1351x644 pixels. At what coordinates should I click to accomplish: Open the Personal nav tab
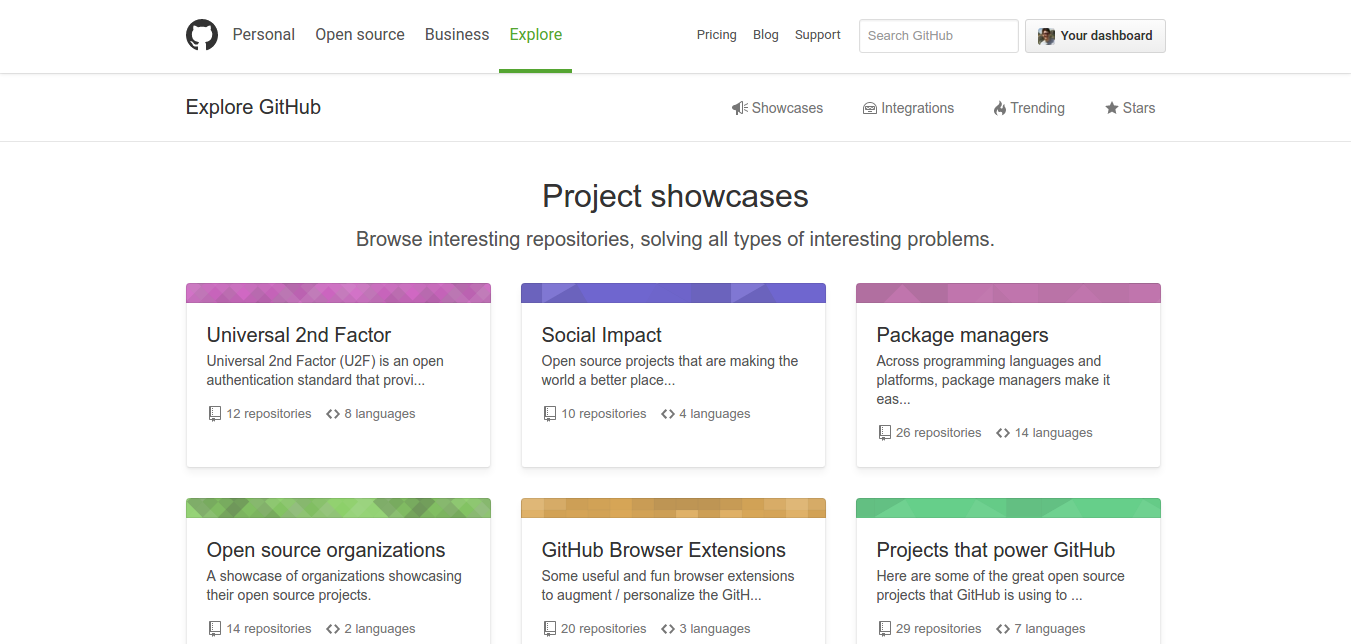[264, 35]
